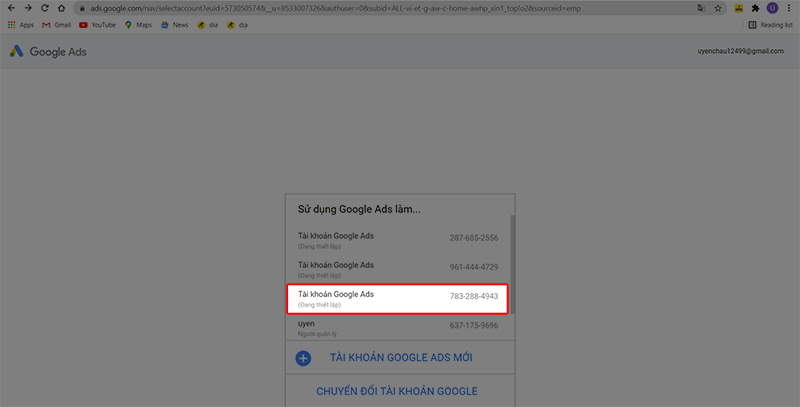800x407 pixels.
Task: Click the translate page icon in address bar
Action: [700, 8]
